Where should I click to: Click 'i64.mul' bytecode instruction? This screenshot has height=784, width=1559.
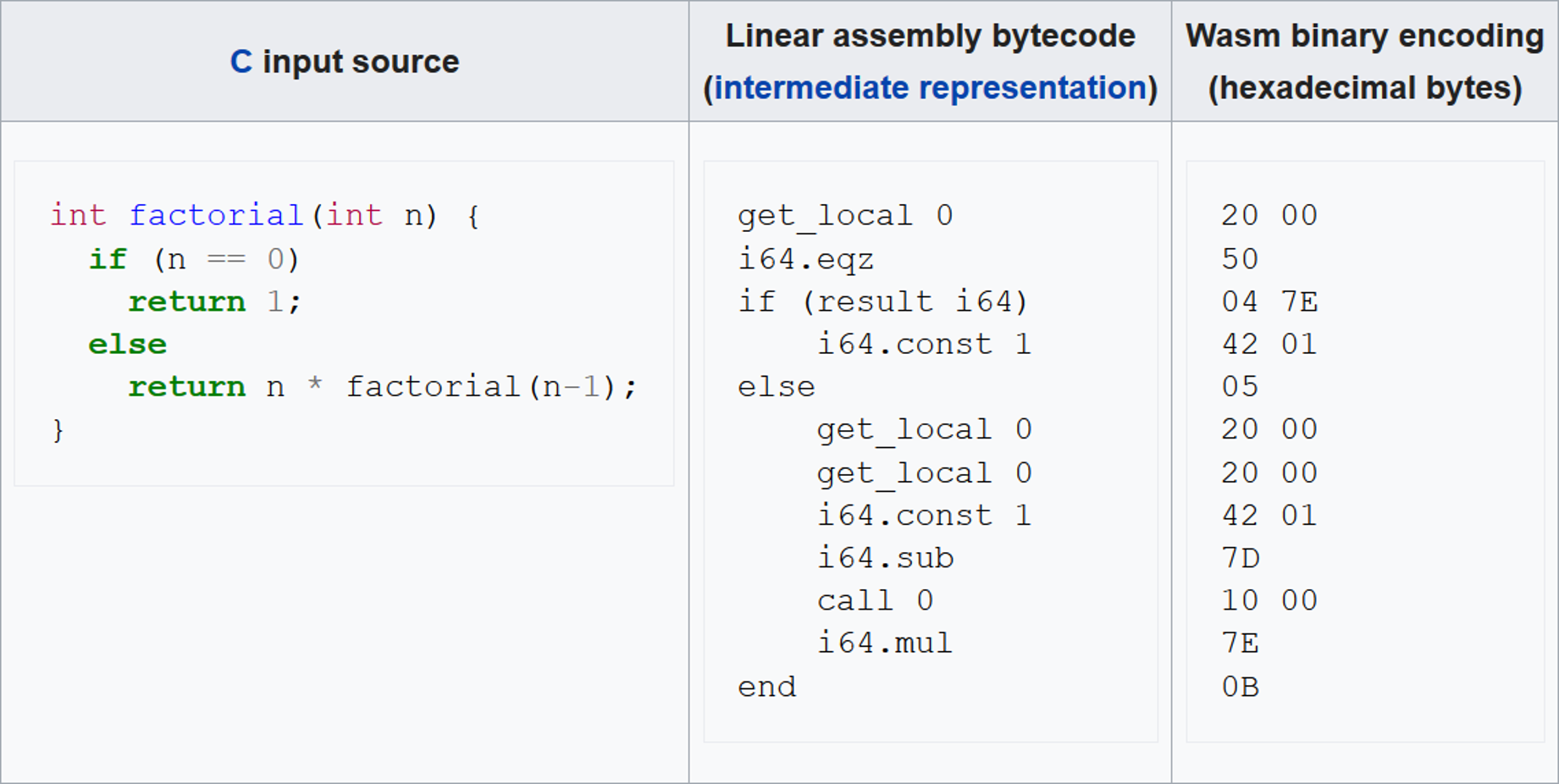tap(885, 643)
